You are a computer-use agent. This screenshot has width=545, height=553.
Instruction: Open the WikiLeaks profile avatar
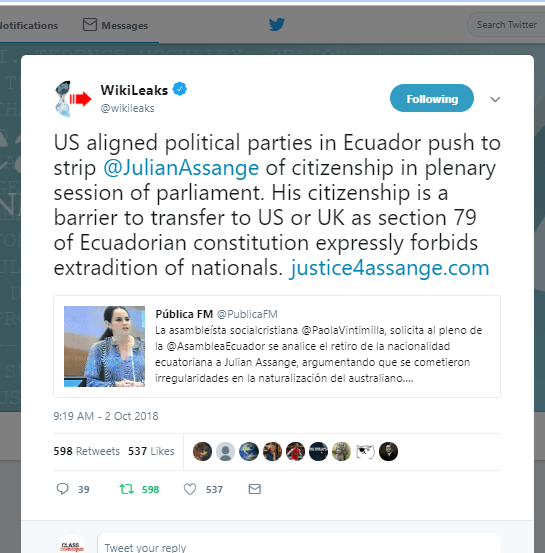73,99
